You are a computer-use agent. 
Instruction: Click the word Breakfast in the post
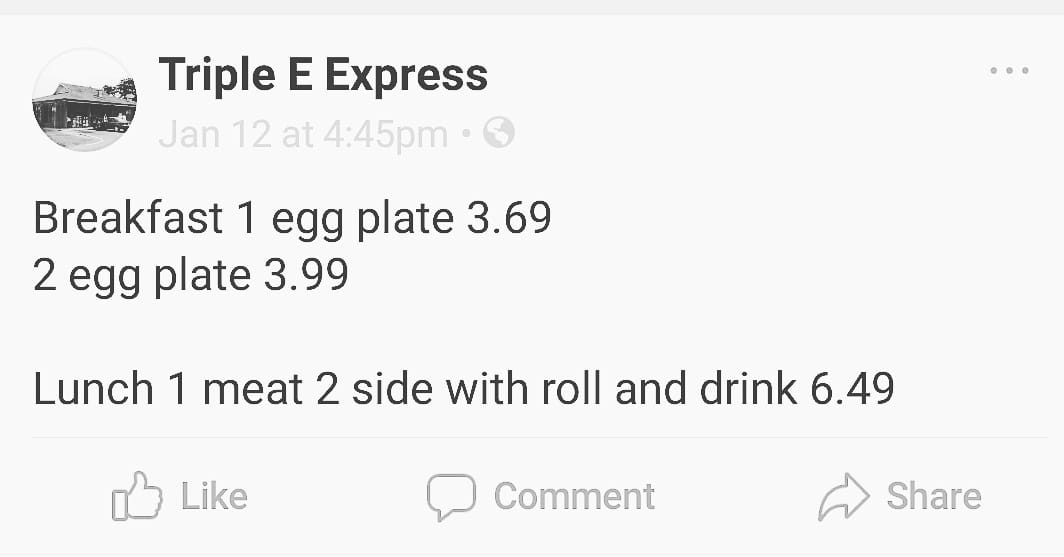127,218
